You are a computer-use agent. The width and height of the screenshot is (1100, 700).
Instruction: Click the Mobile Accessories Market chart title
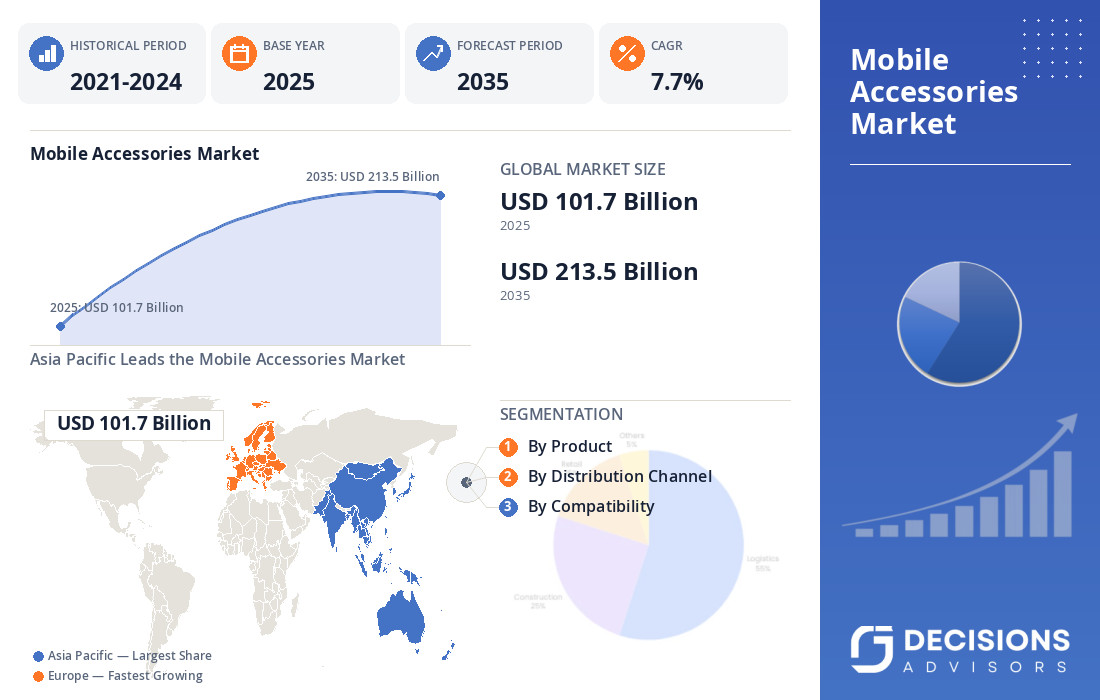pyautogui.click(x=145, y=154)
